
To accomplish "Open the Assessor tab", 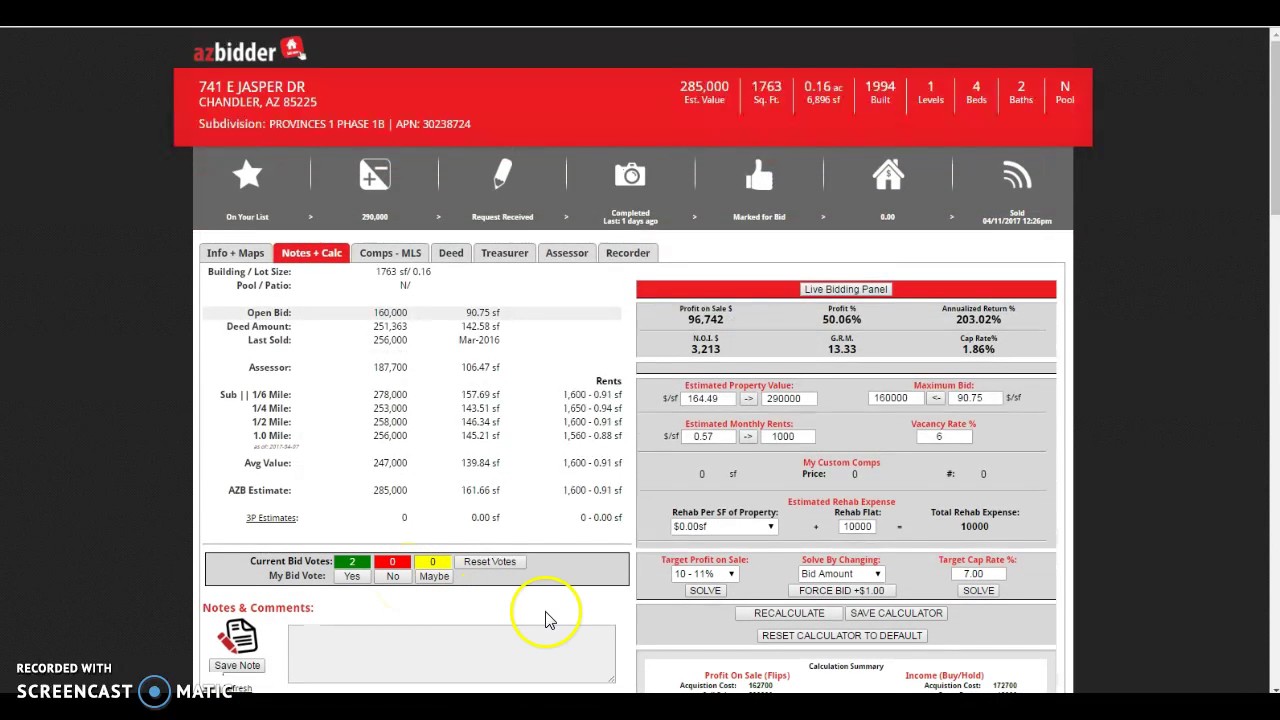I will coord(567,253).
